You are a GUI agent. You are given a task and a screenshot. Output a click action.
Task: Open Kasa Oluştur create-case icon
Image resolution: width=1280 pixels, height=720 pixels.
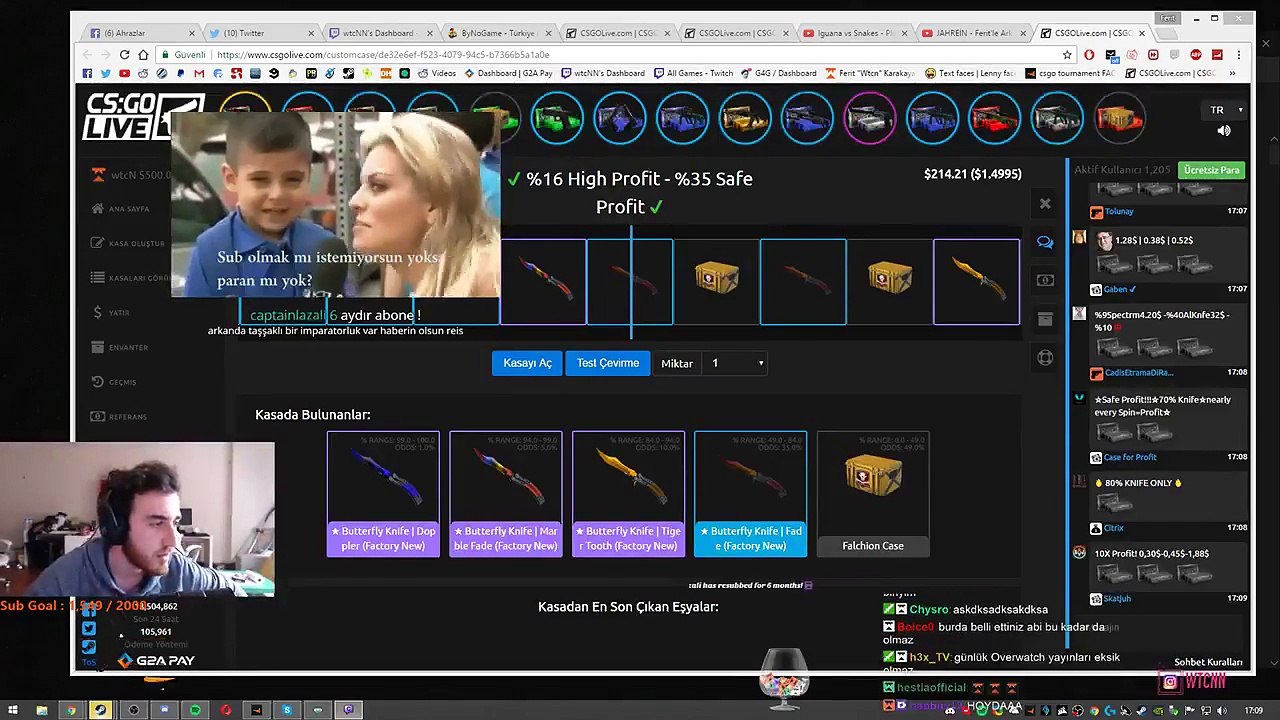pyautogui.click(x=98, y=243)
